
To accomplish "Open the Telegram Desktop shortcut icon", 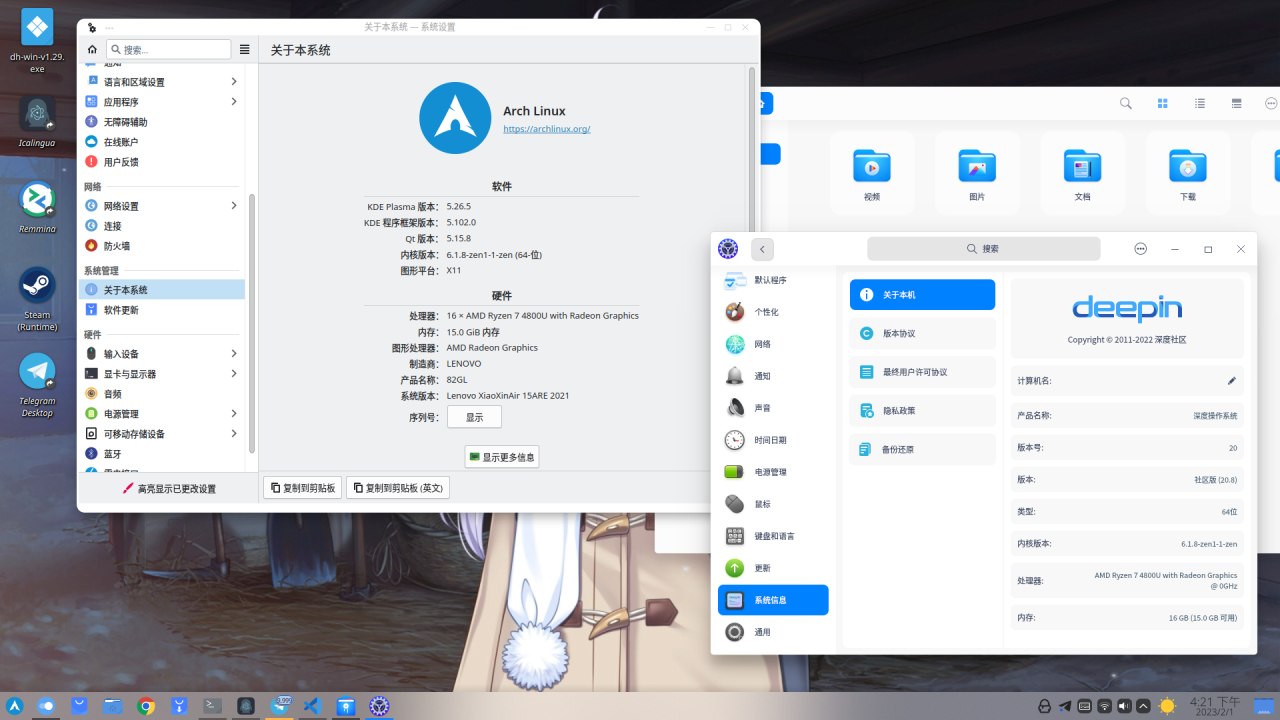I will 38,371.
